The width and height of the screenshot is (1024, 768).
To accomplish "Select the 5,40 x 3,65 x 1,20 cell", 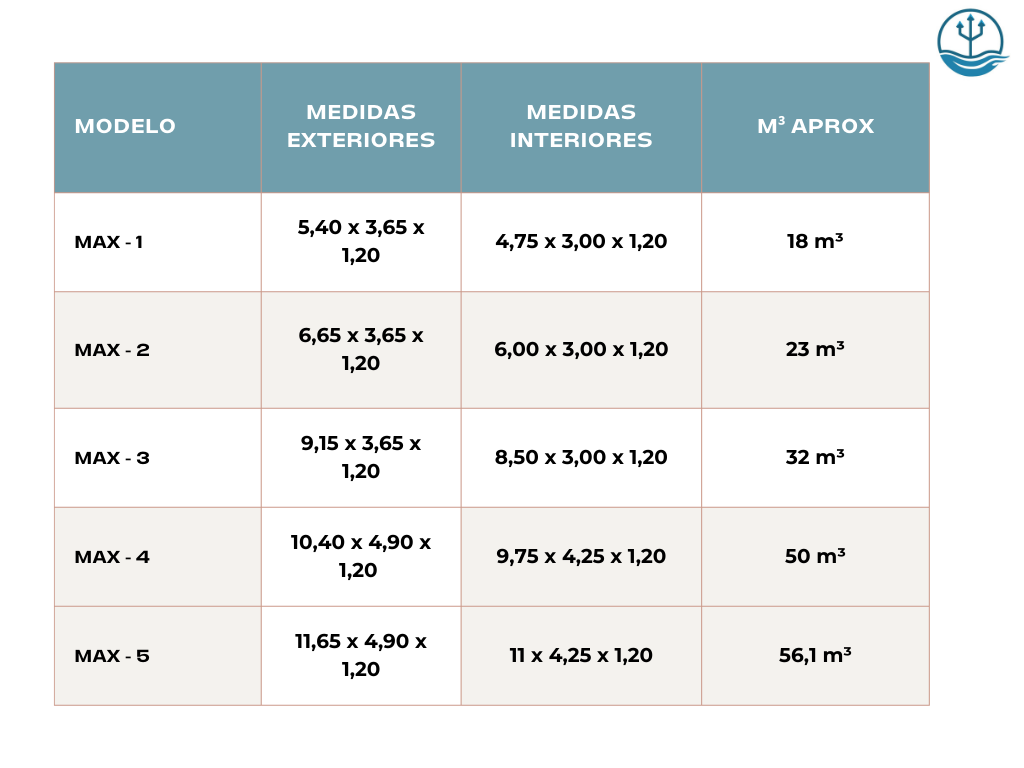I will [361, 242].
